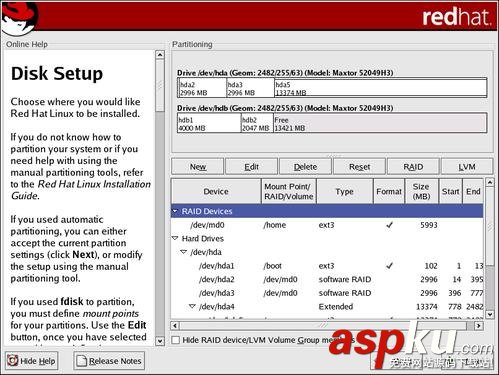Click help panel scroll down arrow

(x=160, y=341)
